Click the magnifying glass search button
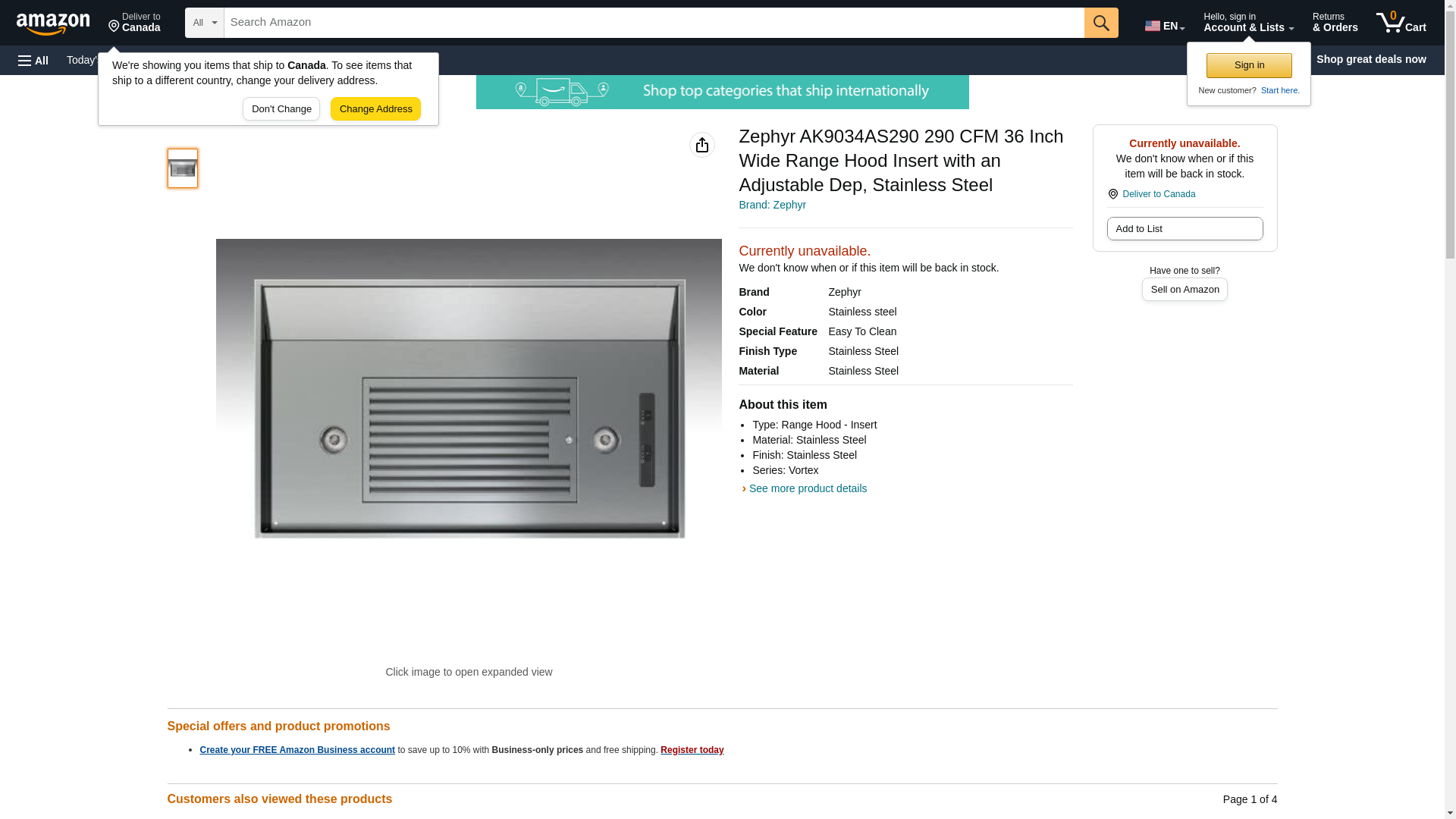The height and width of the screenshot is (819, 1456). (x=1101, y=23)
